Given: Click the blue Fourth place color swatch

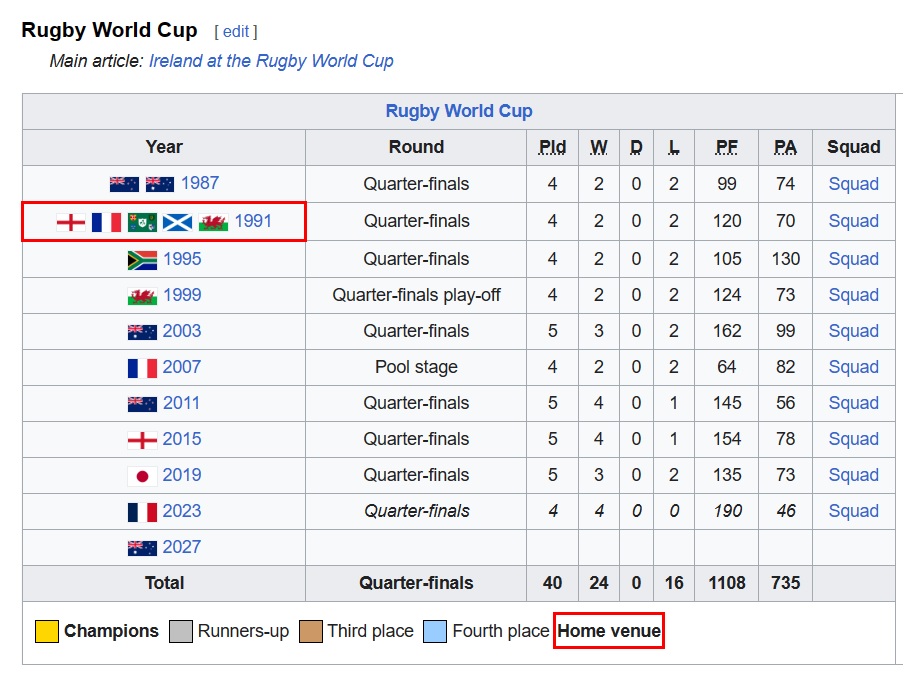Looking at the screenshot, I should pos(435,632).
